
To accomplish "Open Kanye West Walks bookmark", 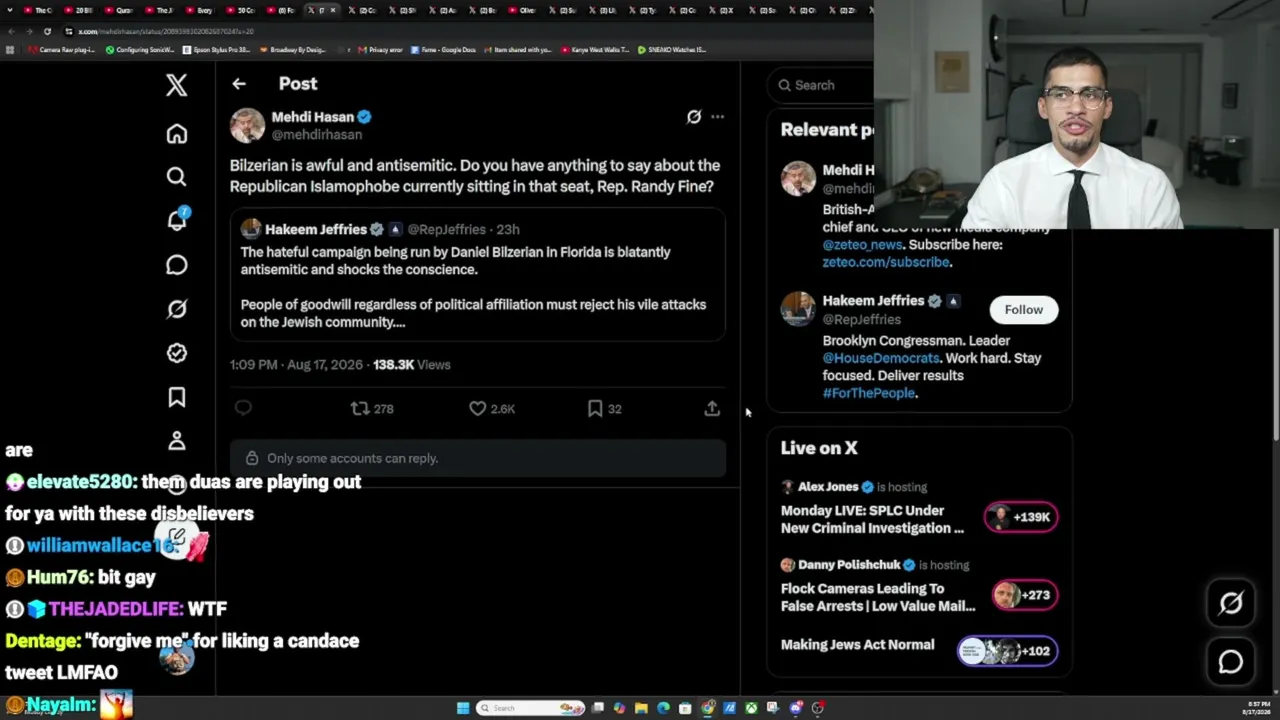I will pos(596,50).
